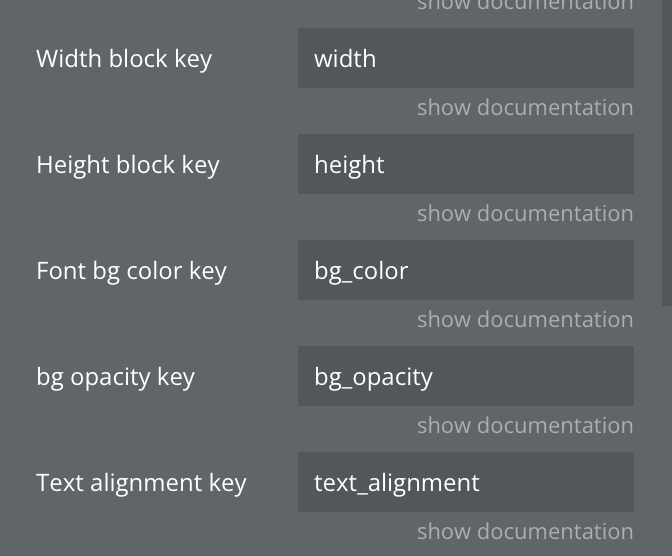Open documentation link below Height block key
Screen dimensions: 672x556
click(x=525, y=213)
